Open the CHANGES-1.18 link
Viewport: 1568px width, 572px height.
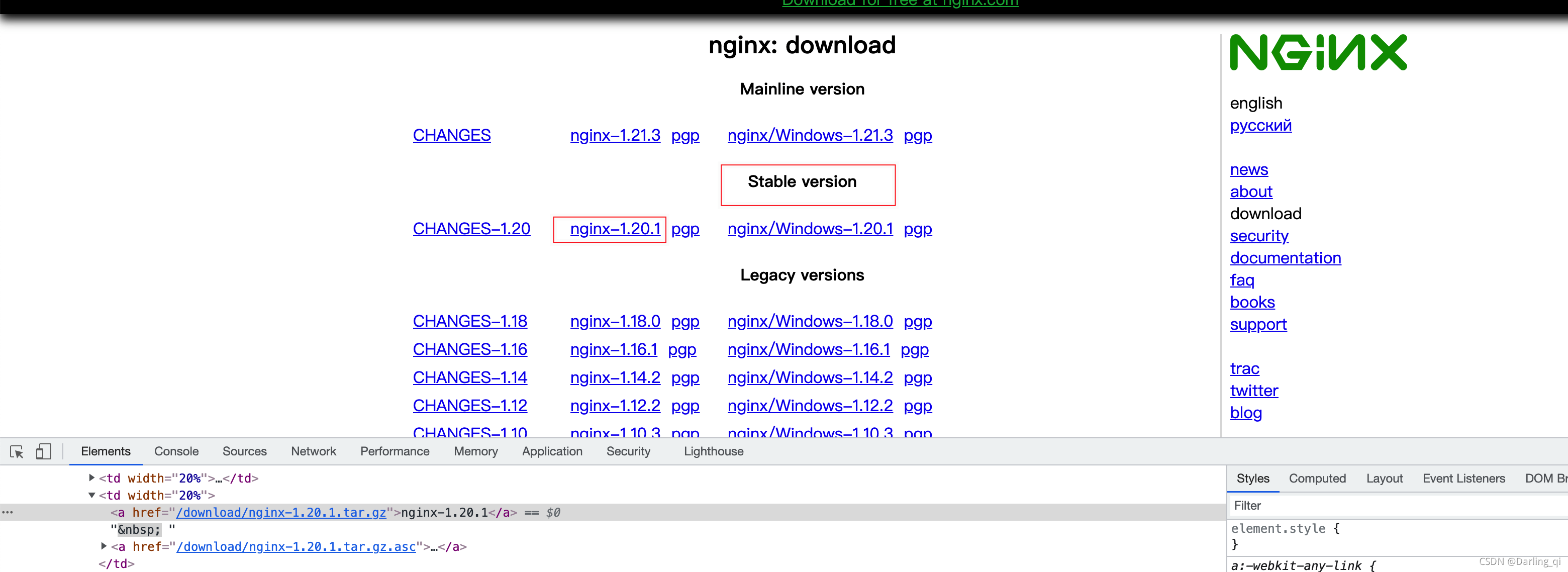point(470,321)
